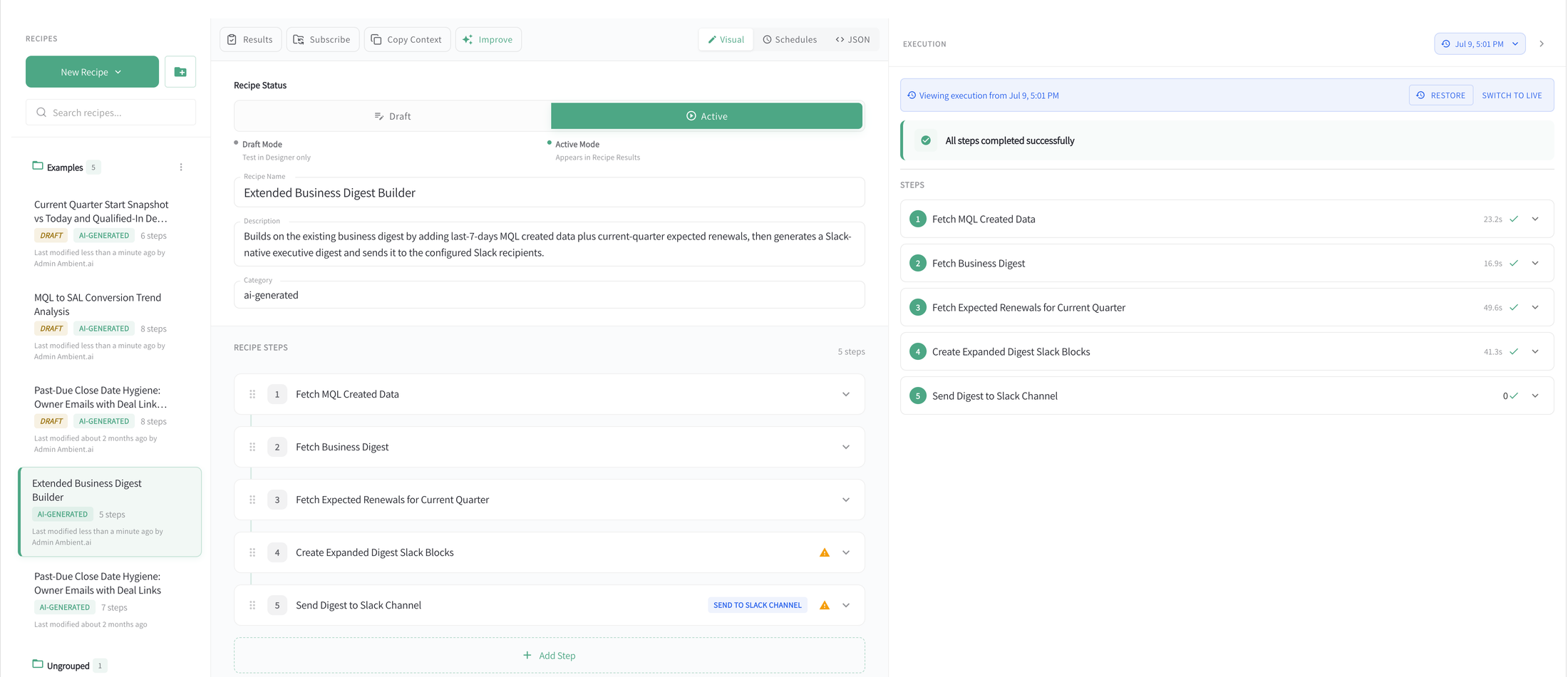The width and height of the screenshot is (1568, 677).
Task: Click drag handle of Fetch Business Digest step
Action: click(x=252, y=447)
